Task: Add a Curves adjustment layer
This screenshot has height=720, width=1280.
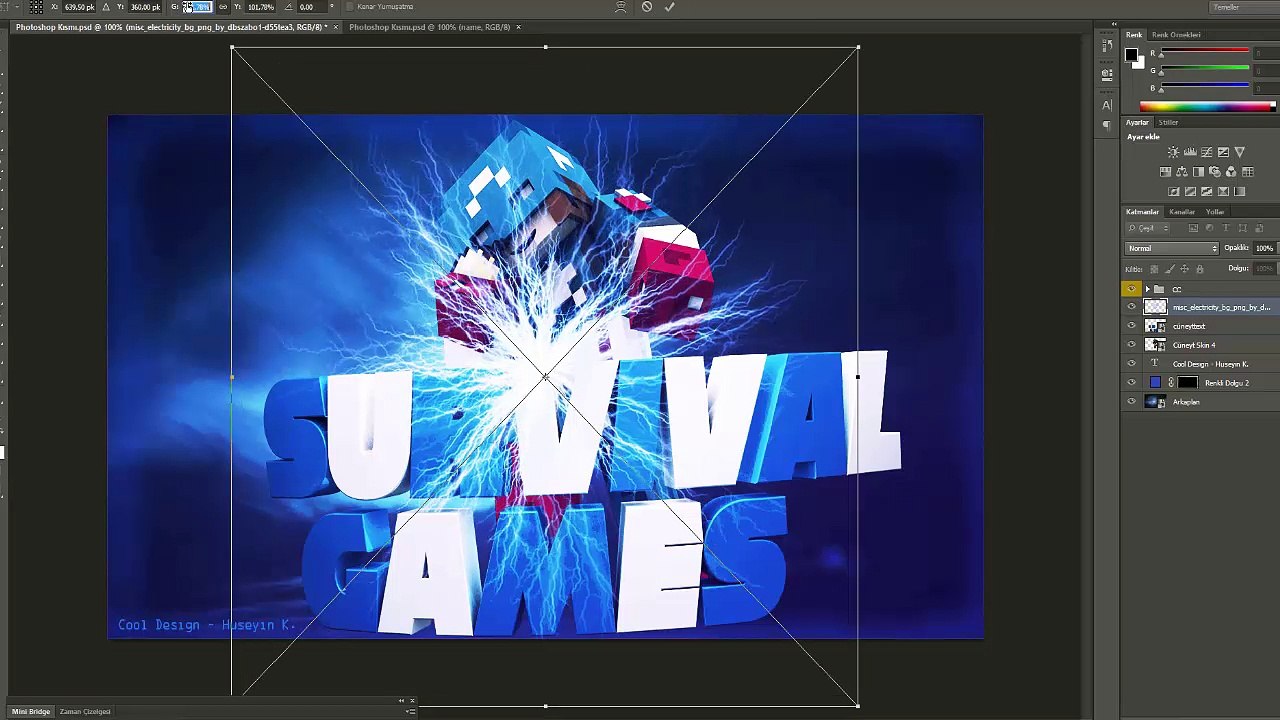Action: coord(1207,152)
